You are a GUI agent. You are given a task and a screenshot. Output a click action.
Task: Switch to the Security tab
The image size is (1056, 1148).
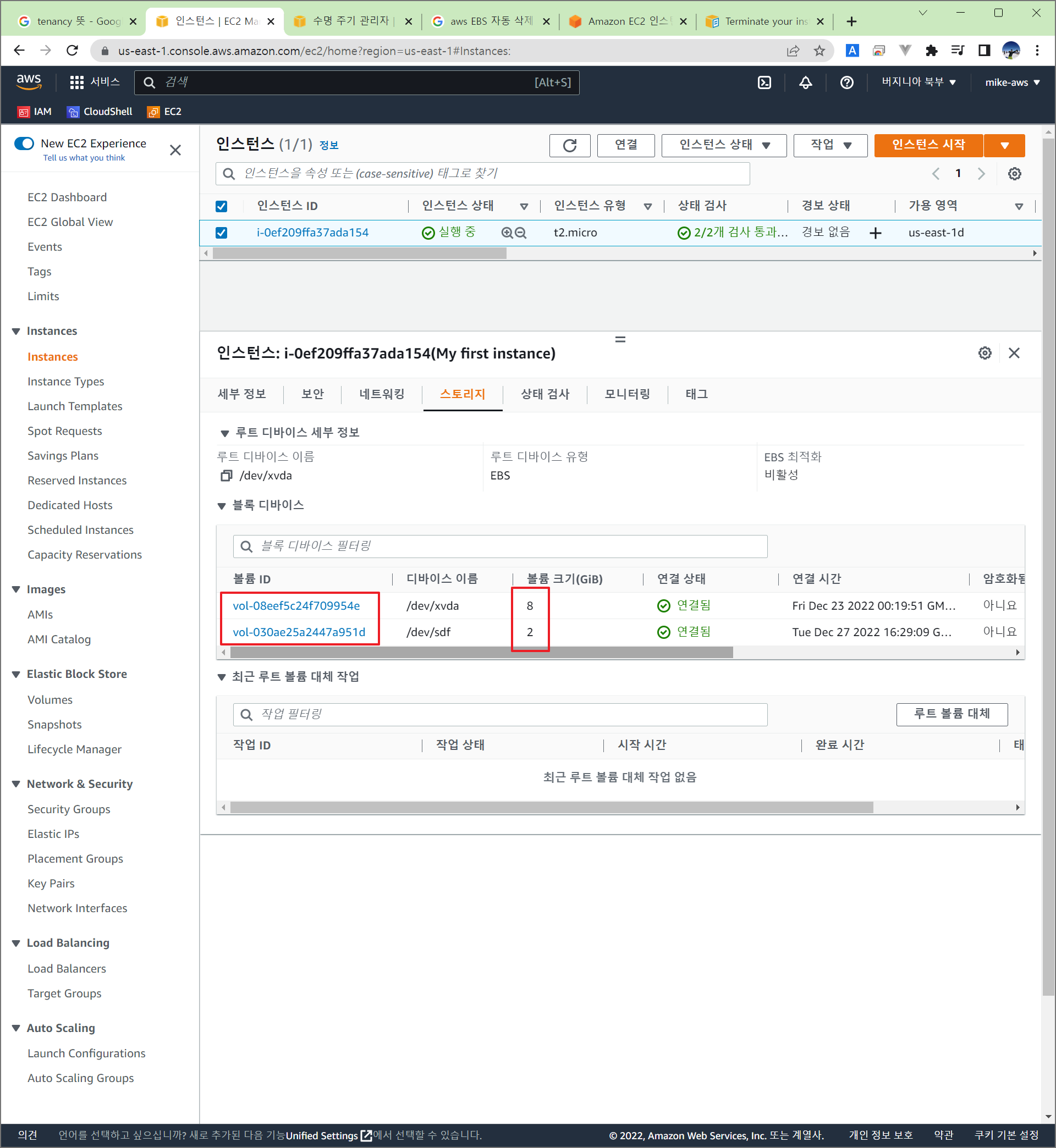(x=312, y=394)
